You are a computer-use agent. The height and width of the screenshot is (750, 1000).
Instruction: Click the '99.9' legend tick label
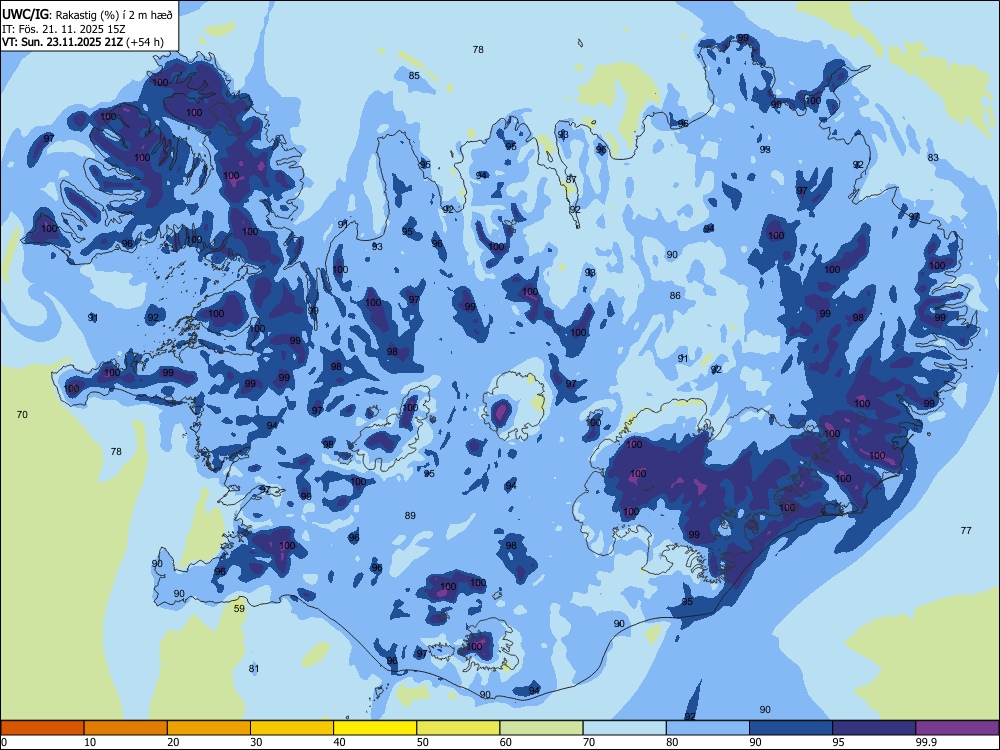coord(925,742)
